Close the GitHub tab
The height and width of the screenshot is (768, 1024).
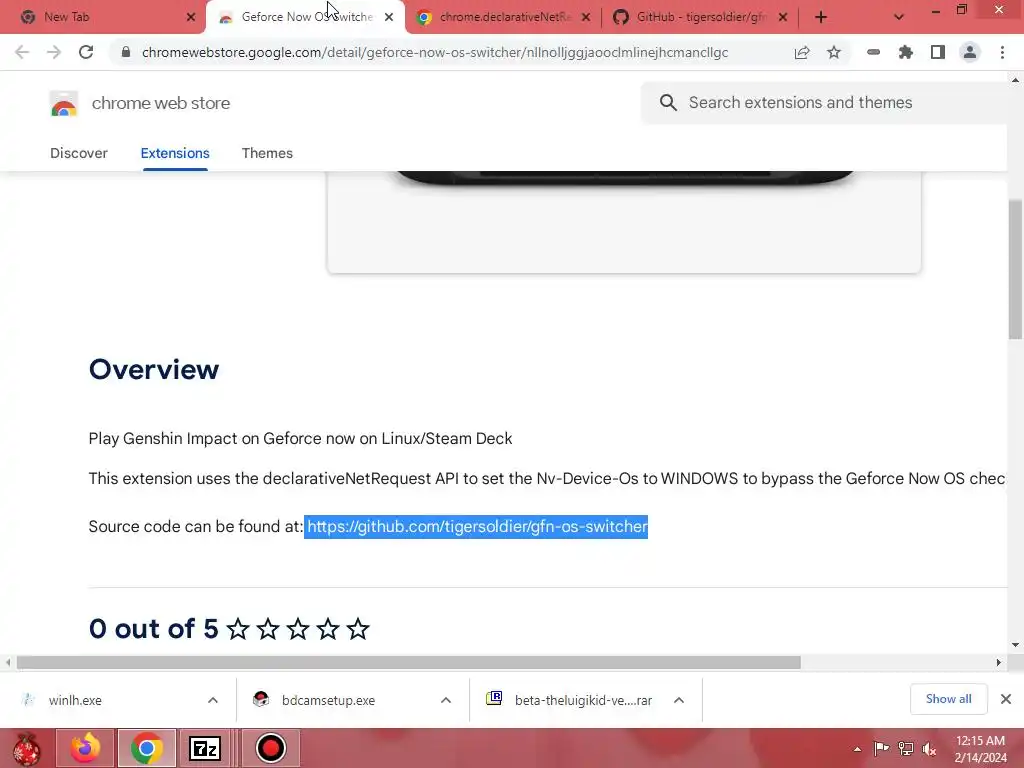(x=783, y=17)
